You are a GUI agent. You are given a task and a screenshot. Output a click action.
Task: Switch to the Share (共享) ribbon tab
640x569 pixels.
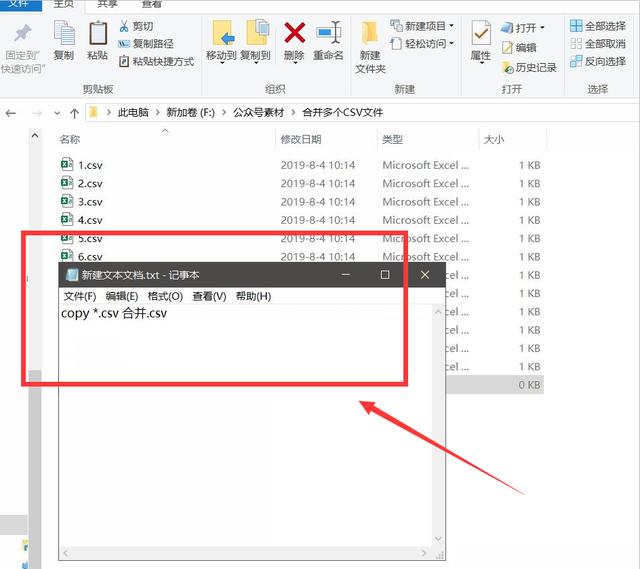pyautogui.click(x=107, y=4)
